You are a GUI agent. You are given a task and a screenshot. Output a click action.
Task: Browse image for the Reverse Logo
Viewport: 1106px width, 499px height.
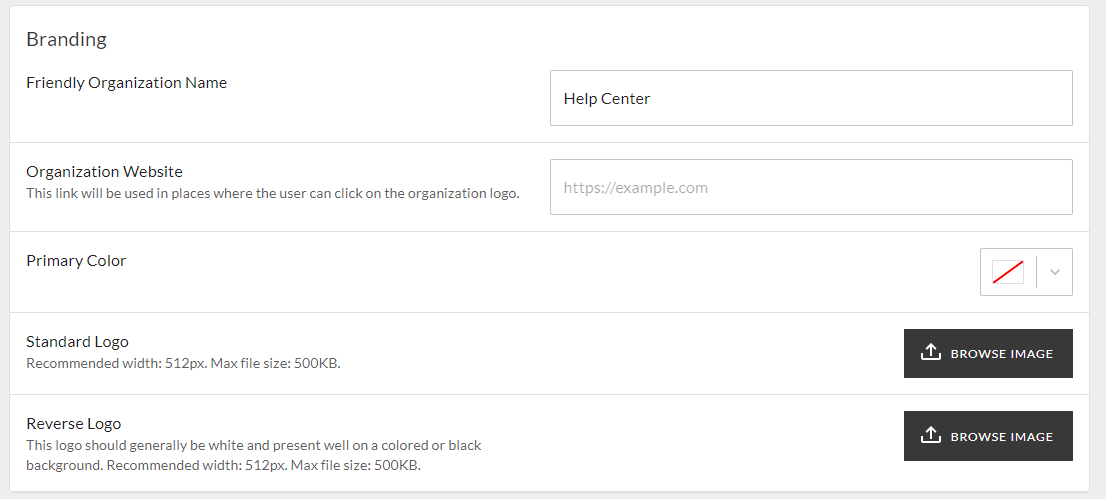point(988,436)
